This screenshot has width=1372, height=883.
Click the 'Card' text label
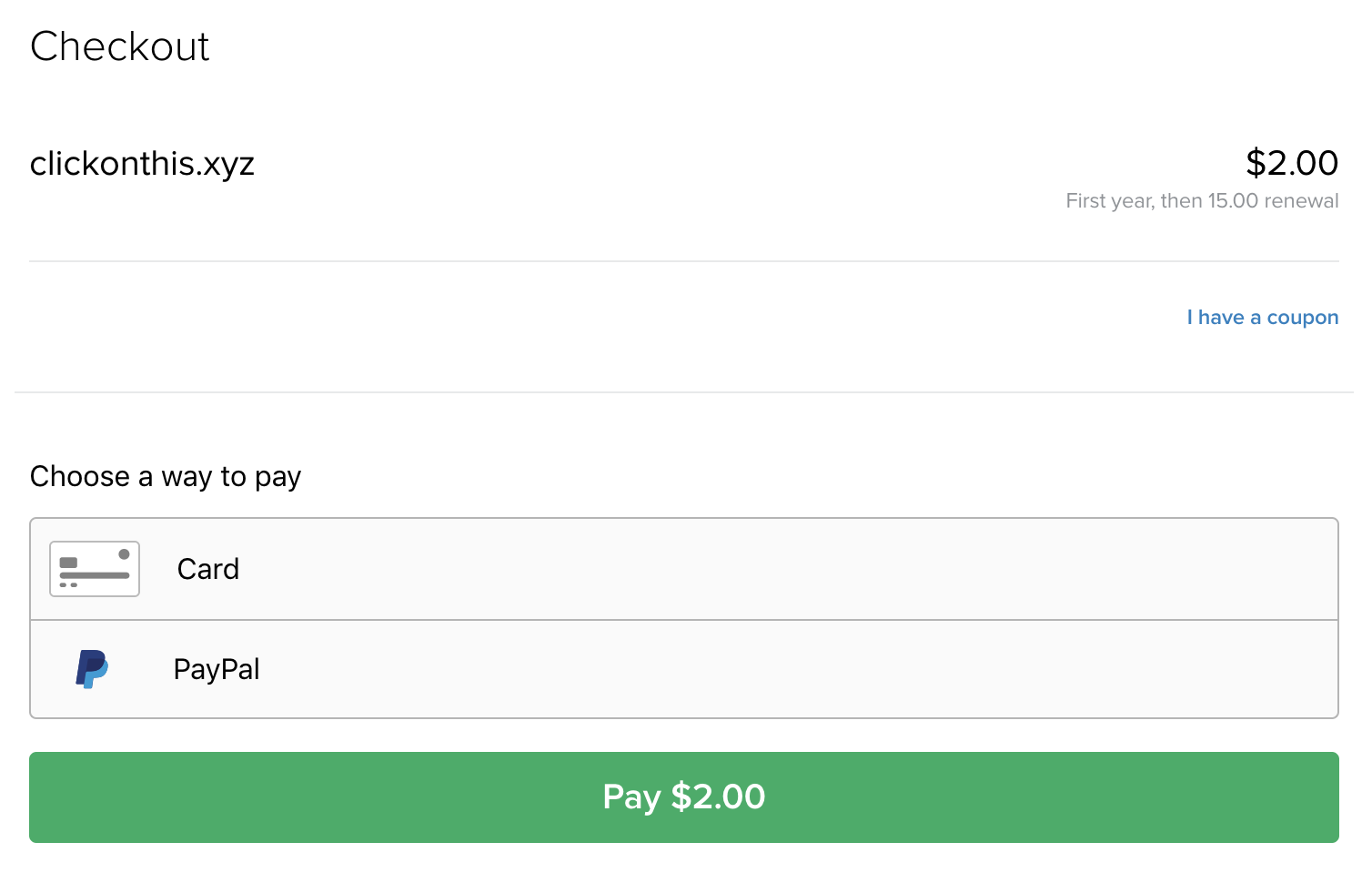click(208, 569)
